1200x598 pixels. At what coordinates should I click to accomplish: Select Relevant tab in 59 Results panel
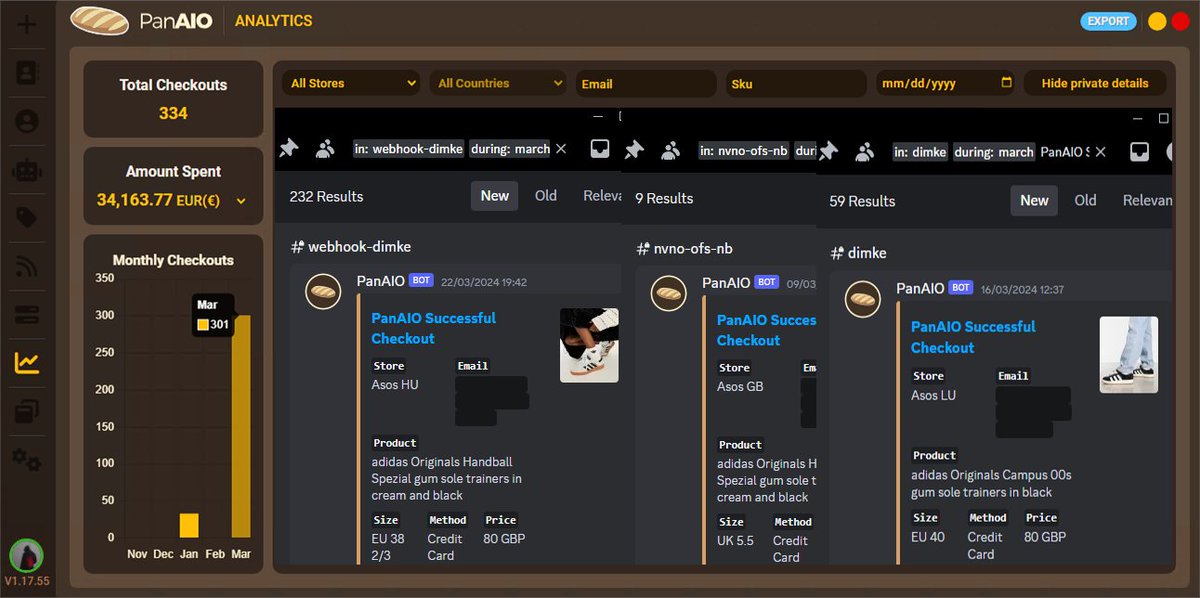click(x=1147, y=200)
